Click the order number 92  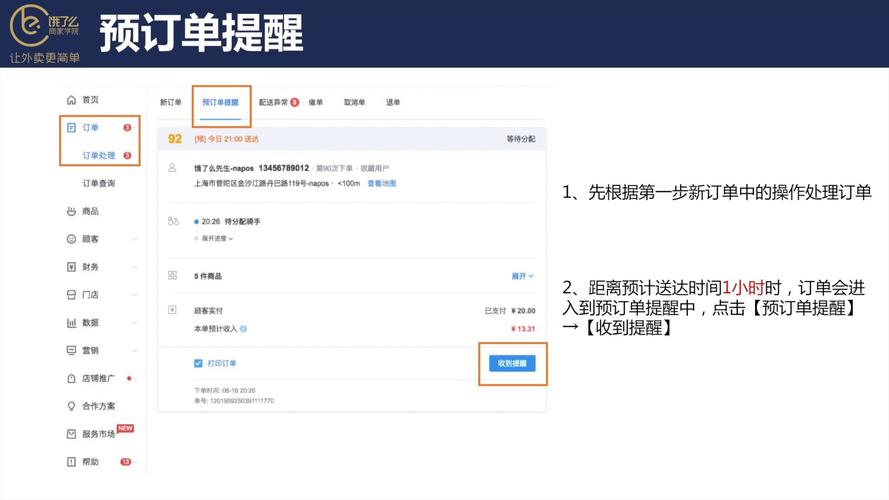[x=175, y=139]
